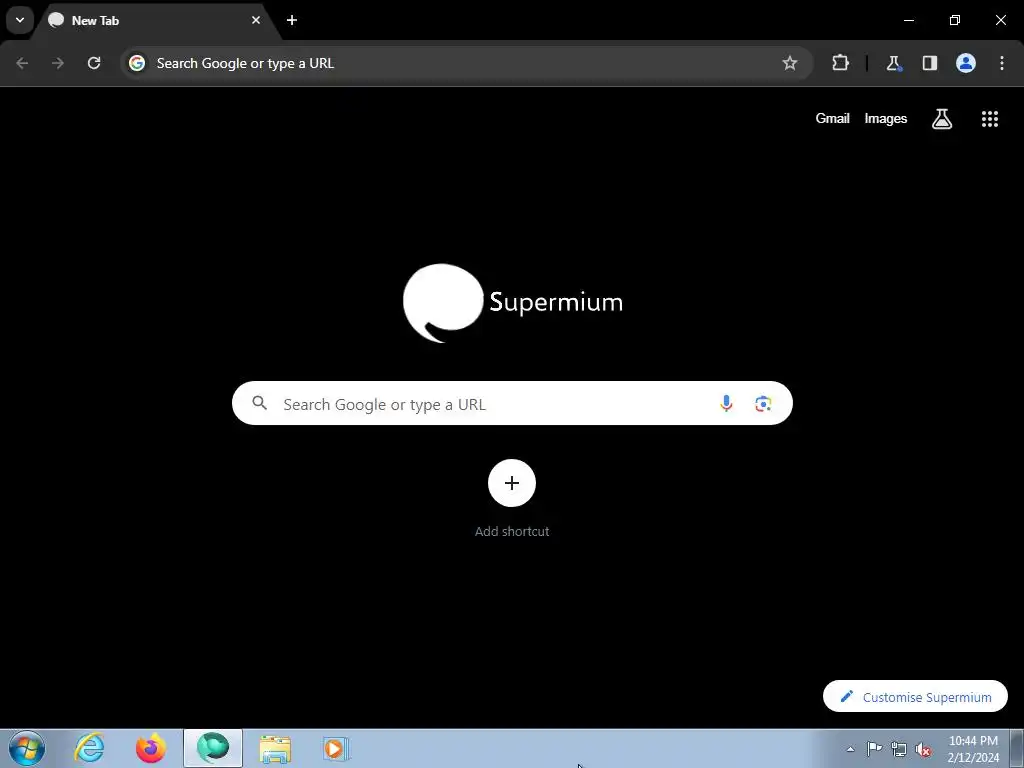Viewport: 1024px width, 768px height.
Task: Open toolbar Experiments flask icon
Action: 893,63
